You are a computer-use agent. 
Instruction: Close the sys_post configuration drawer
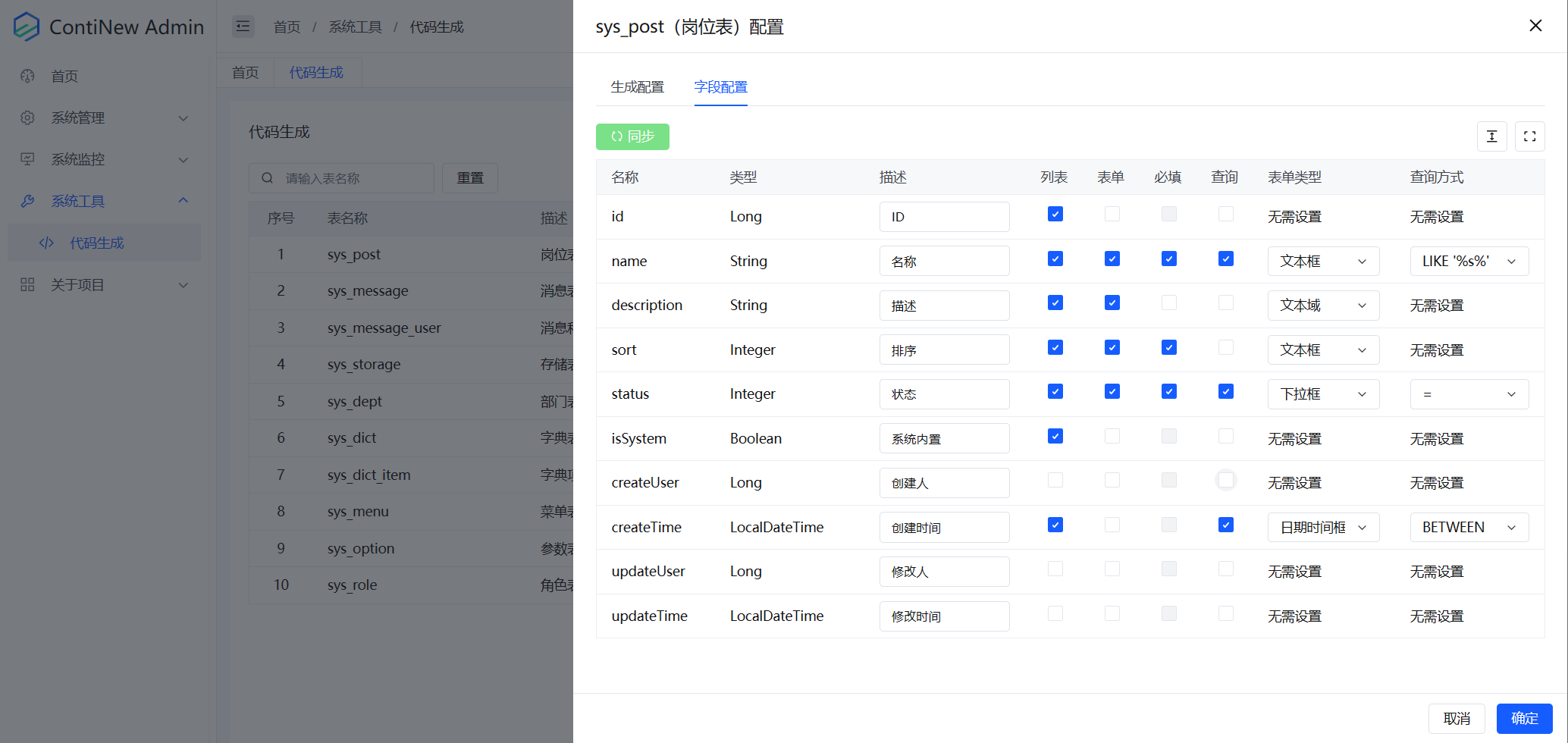[1535, 26]
